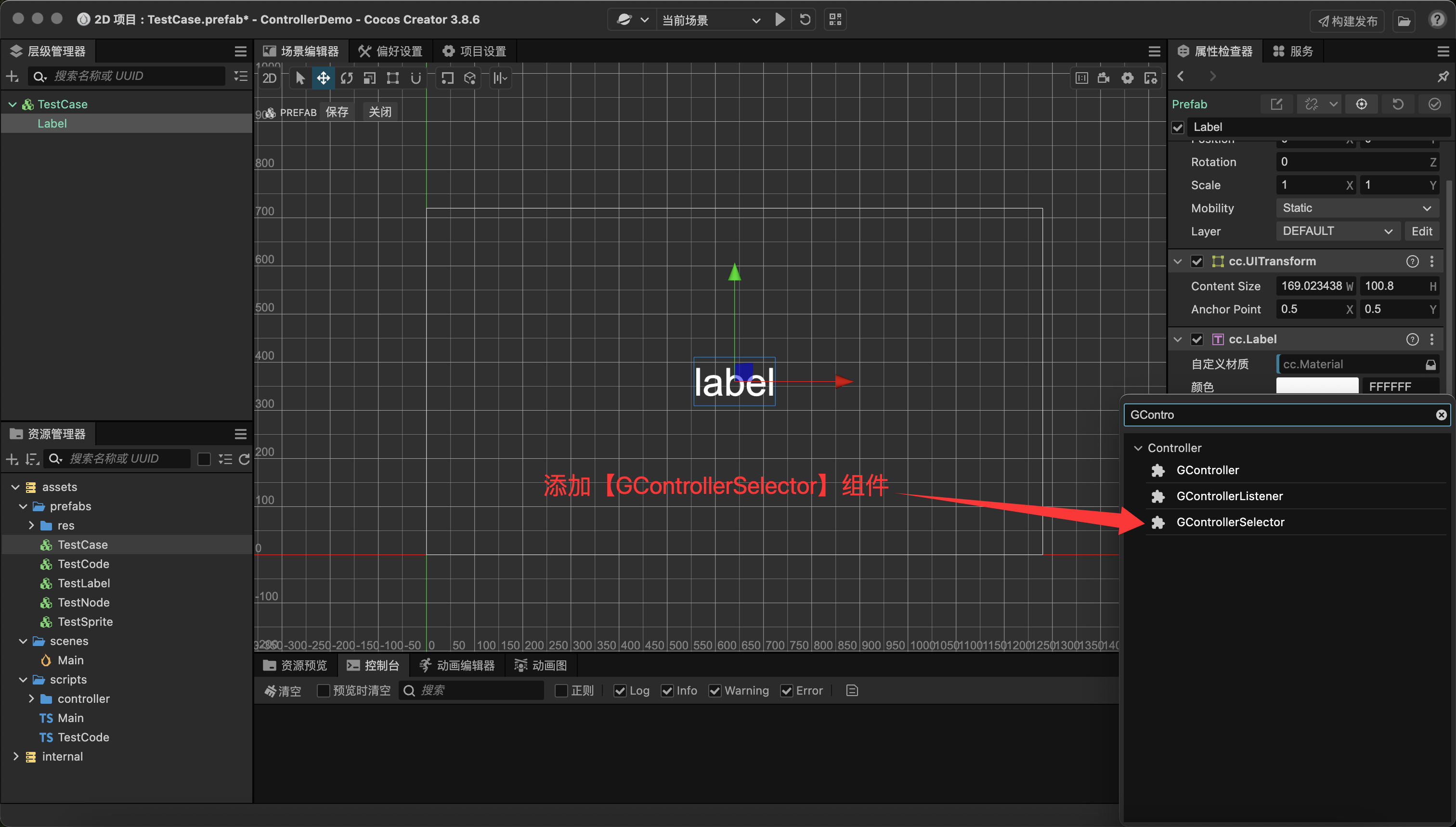Click the Play preview button
The image size is (1456, 827).
pos(780,20)
